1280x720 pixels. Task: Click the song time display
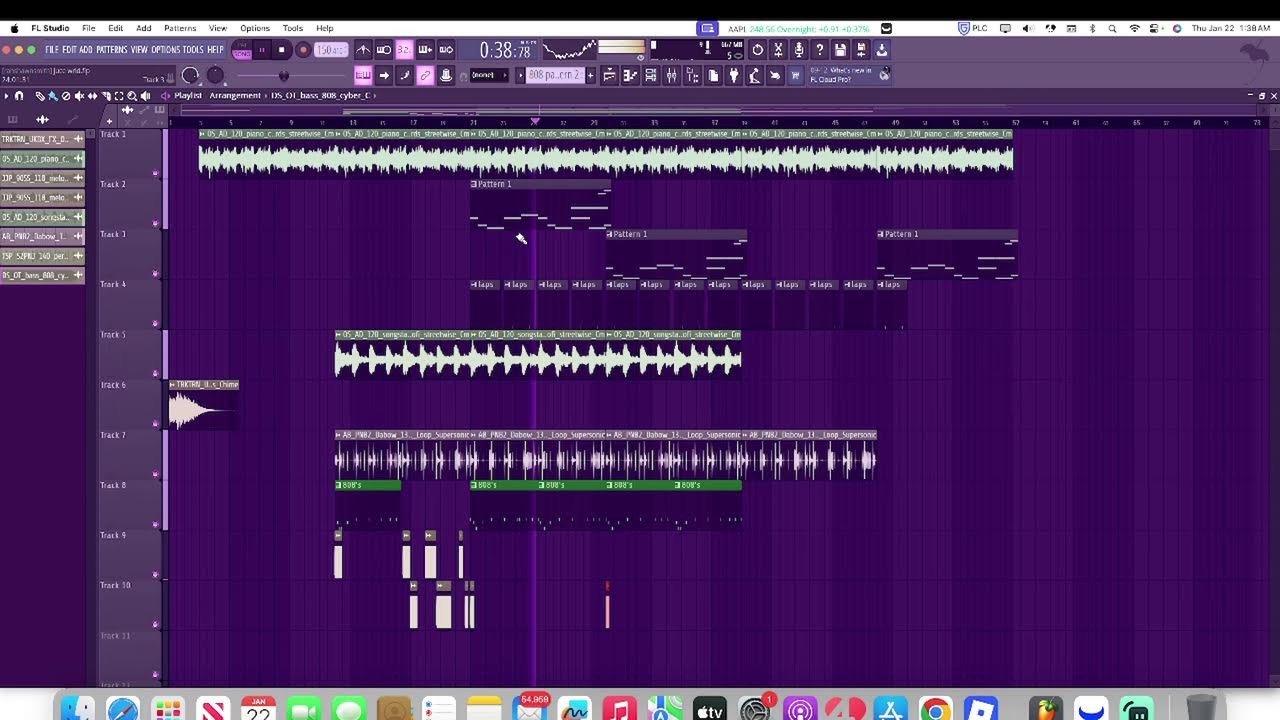[504, 49]
